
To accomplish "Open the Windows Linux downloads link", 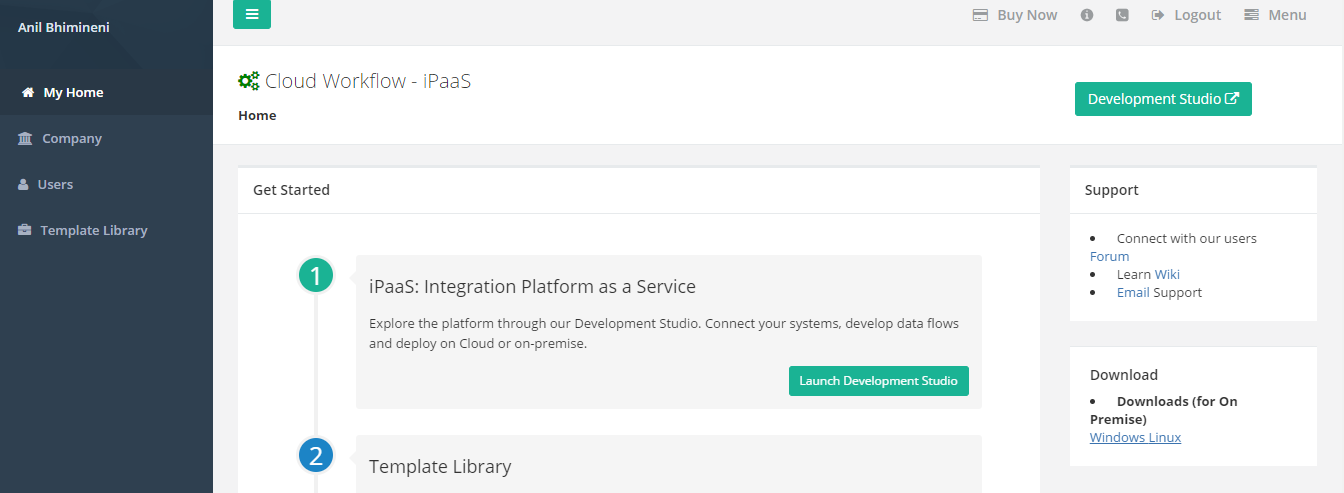I will 1135,437.
